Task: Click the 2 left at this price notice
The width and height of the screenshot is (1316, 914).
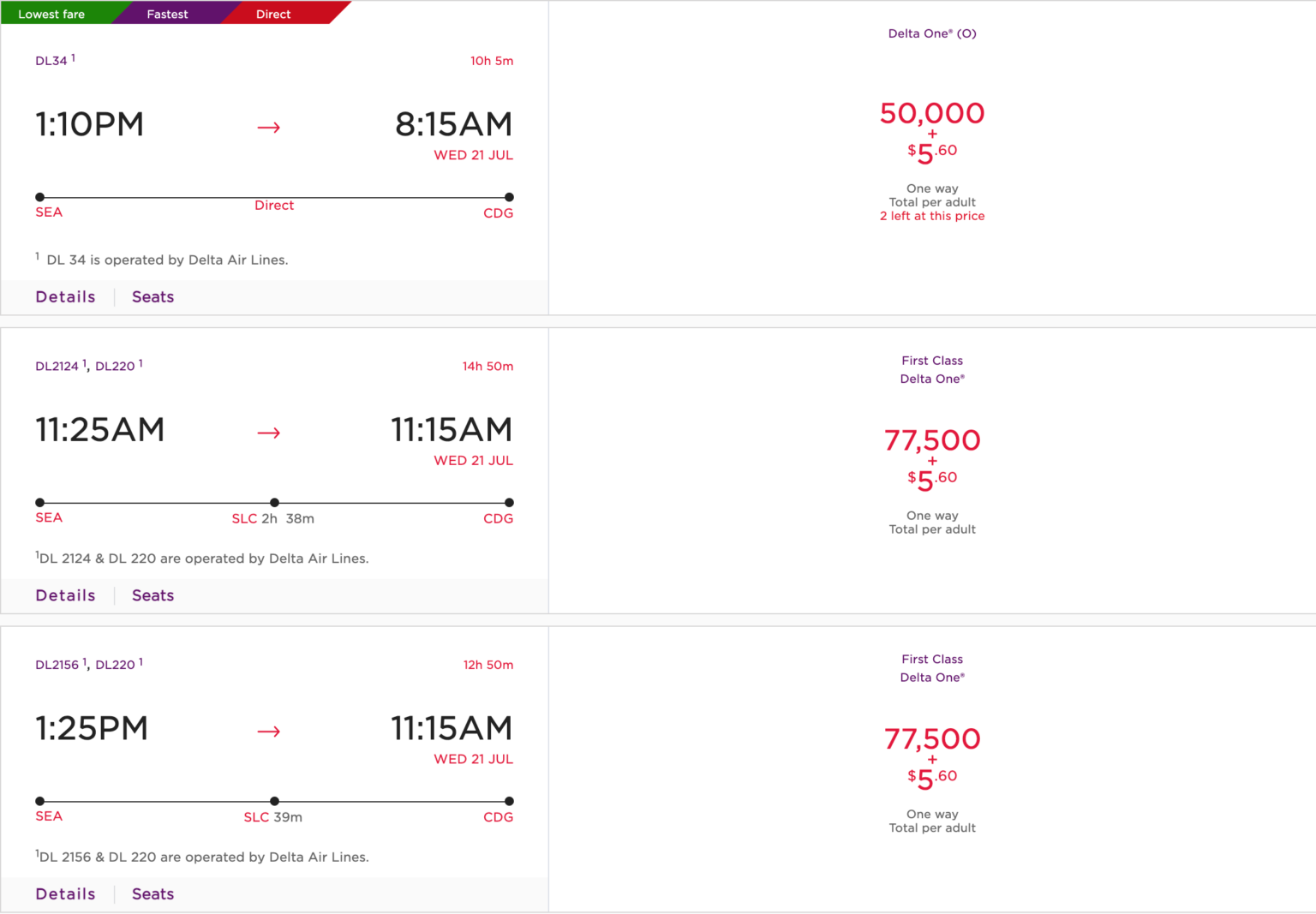Action: coord(932,215)
